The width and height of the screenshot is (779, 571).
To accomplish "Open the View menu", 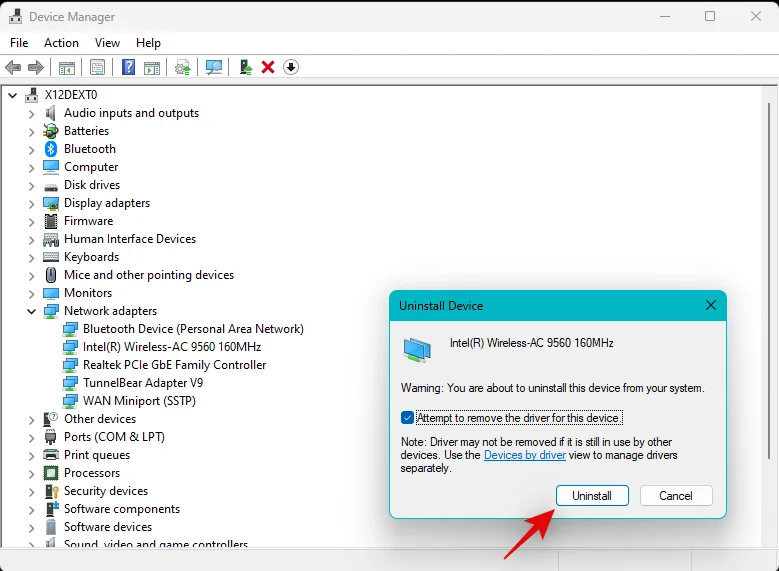I will [x=107, y=43].
